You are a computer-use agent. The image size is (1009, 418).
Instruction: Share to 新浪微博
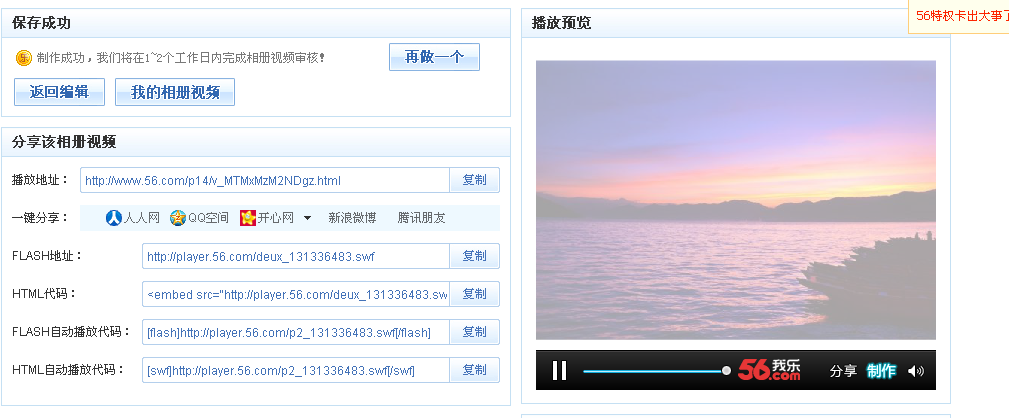coord(352,218)
